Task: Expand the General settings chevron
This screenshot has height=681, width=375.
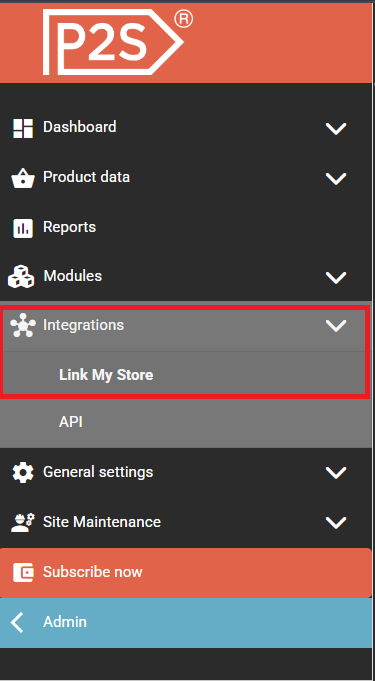Action: tap(336, 473)
